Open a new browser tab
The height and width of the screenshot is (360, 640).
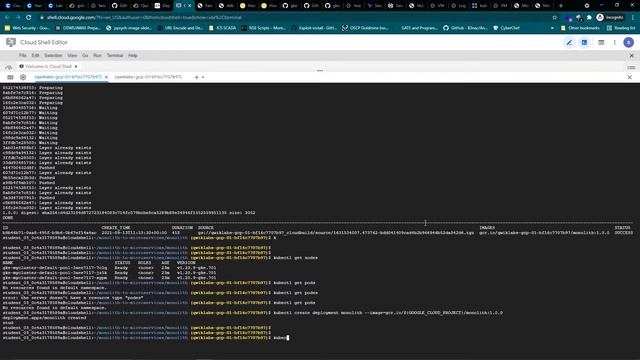coord(561,6)
